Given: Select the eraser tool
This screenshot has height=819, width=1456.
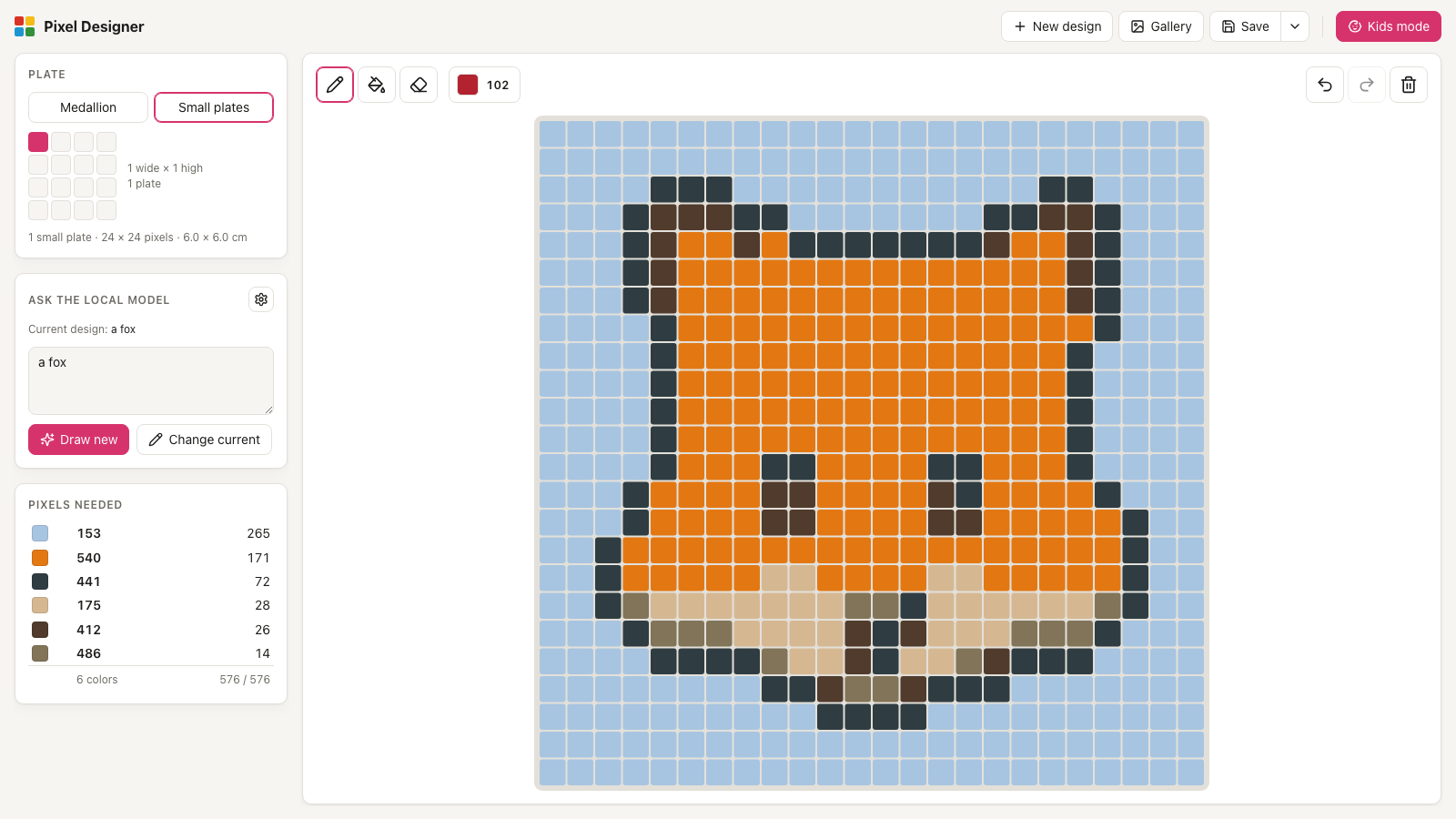Looking at the screenshot, I should point(419,85).
